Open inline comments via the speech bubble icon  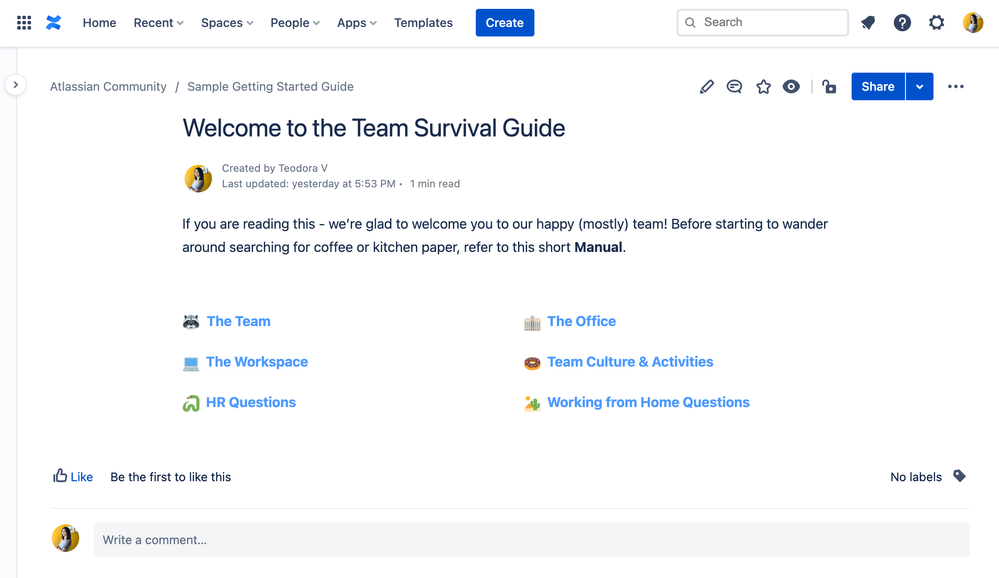(x=734, y=86)
